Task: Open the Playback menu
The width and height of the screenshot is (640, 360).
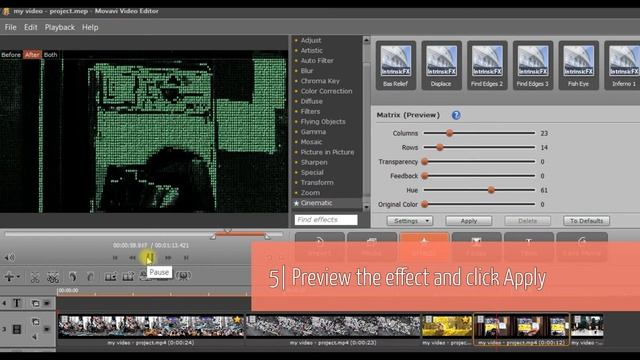Action: click(x=60, y=27)
